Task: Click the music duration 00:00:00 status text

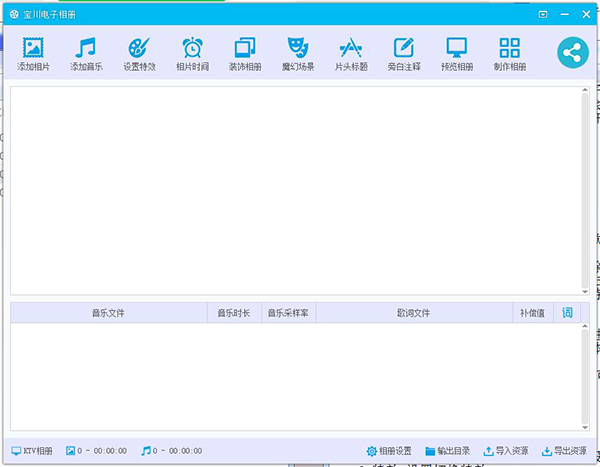Action: click(x=186, y=451)
